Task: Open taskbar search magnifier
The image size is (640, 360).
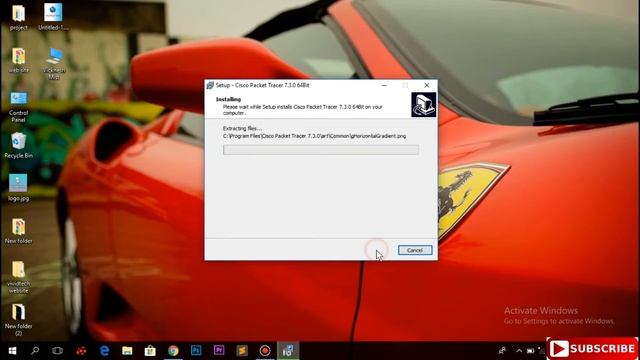Action: (35, 351)
